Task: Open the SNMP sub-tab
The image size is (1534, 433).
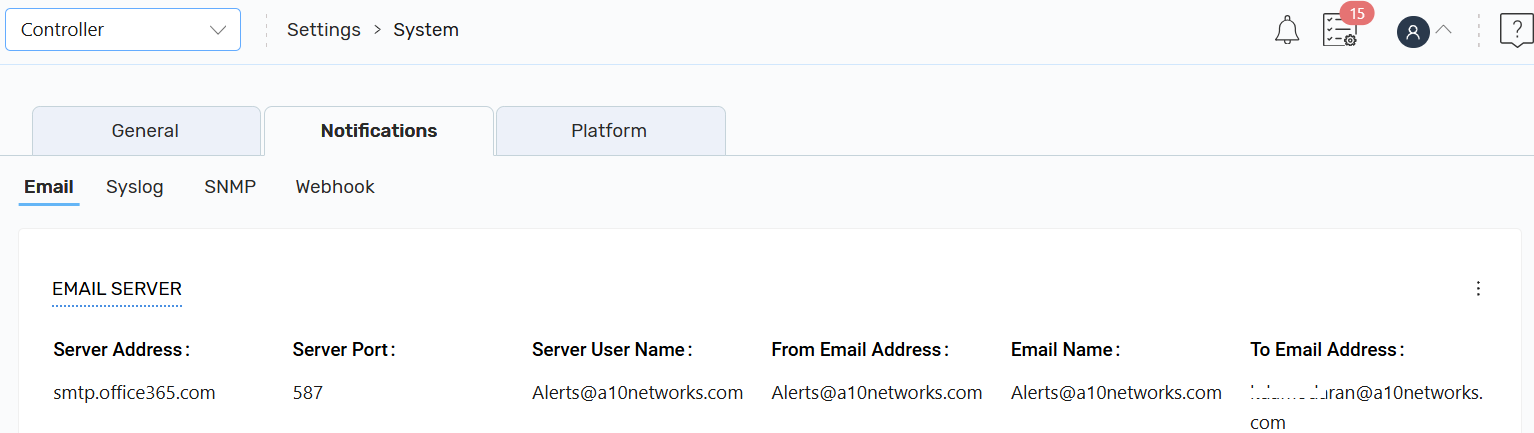Action: pyautogui.click(x=230, y=187)
